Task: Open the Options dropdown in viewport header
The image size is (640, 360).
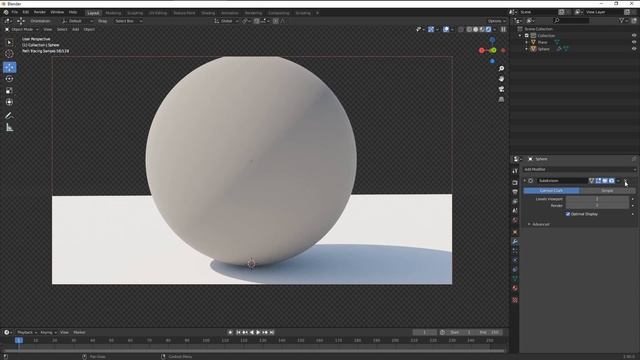Action: 497,21
